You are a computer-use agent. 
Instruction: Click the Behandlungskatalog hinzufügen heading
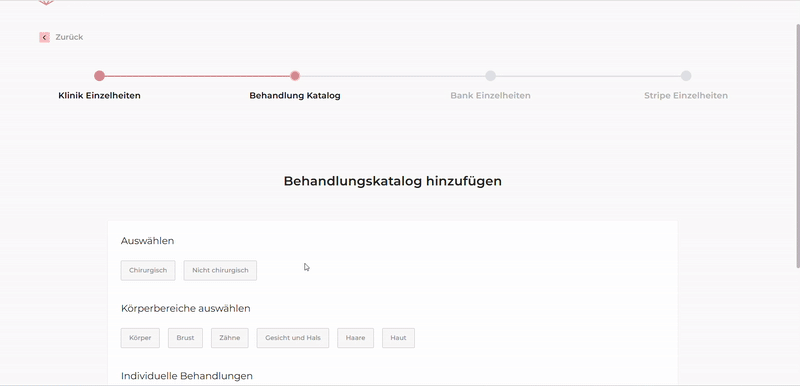coord(393,181)
